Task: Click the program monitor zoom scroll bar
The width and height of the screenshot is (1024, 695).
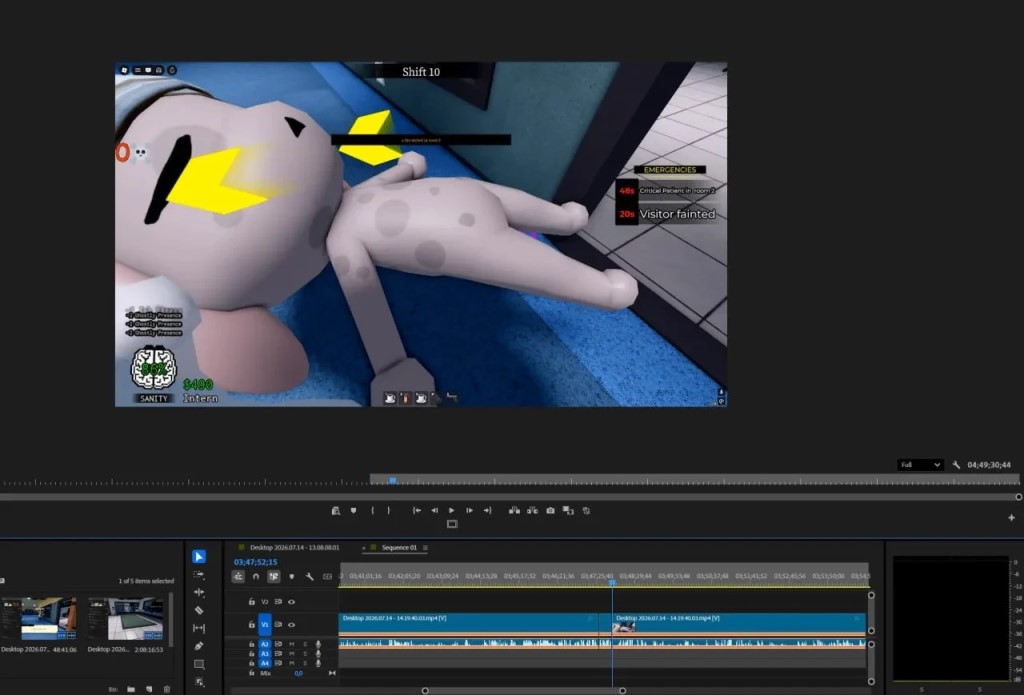Action: tap(511, 496)
